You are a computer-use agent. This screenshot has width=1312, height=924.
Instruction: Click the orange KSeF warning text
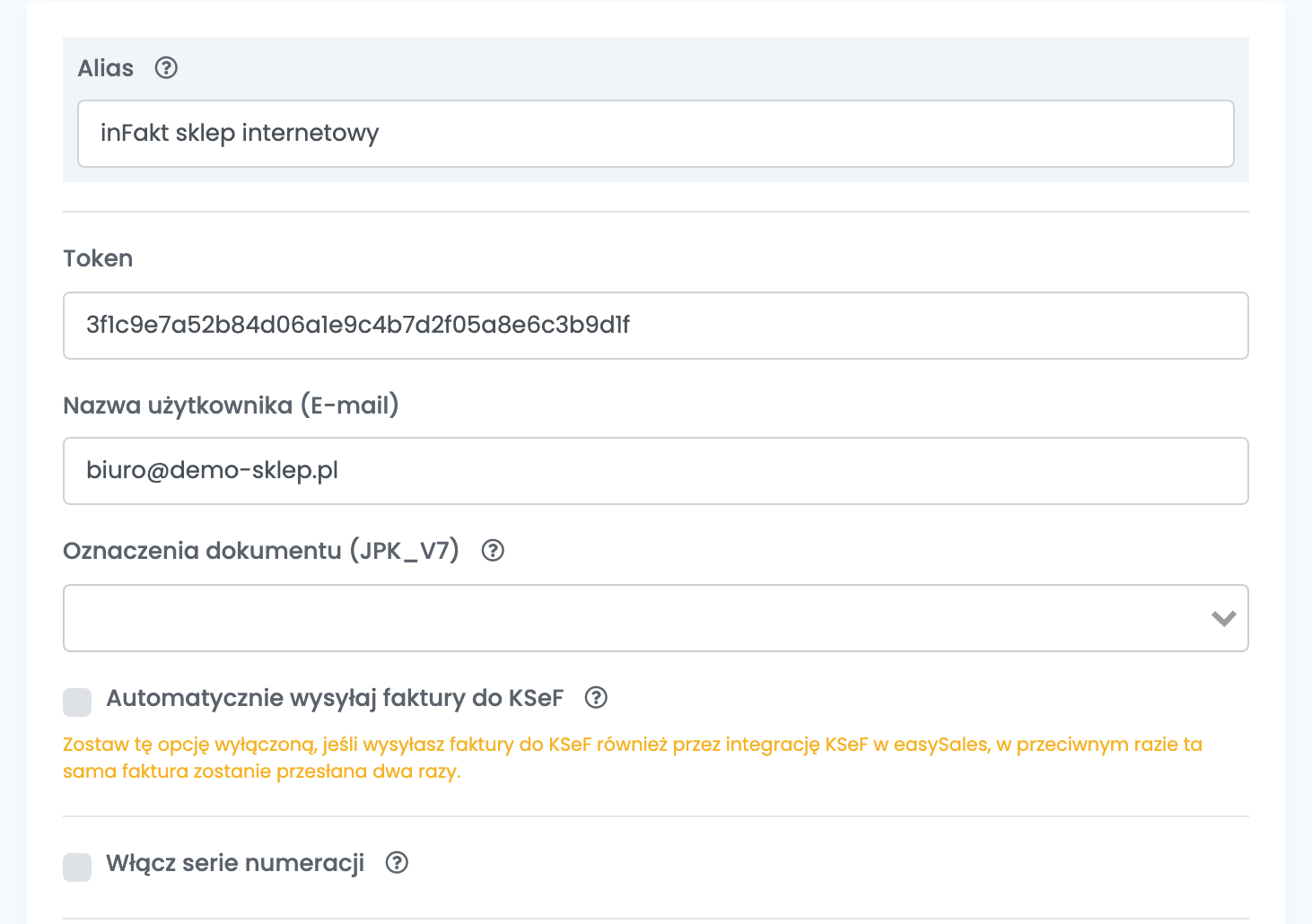633,758
